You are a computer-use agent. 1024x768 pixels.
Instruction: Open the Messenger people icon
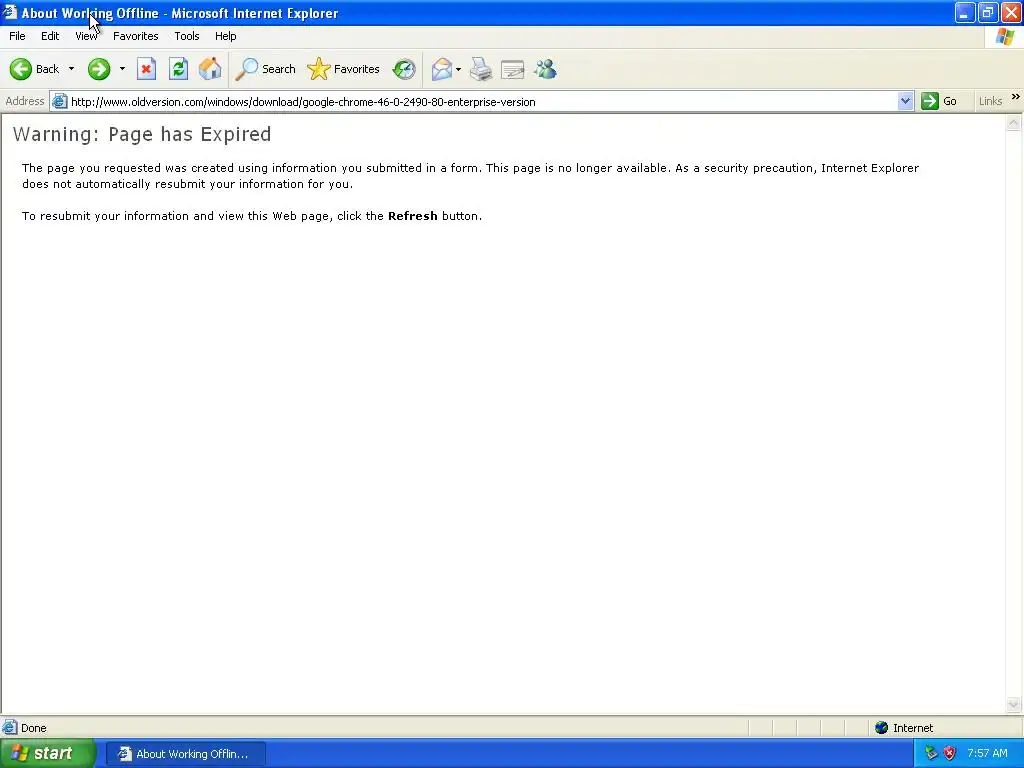(x=545, y=69)
